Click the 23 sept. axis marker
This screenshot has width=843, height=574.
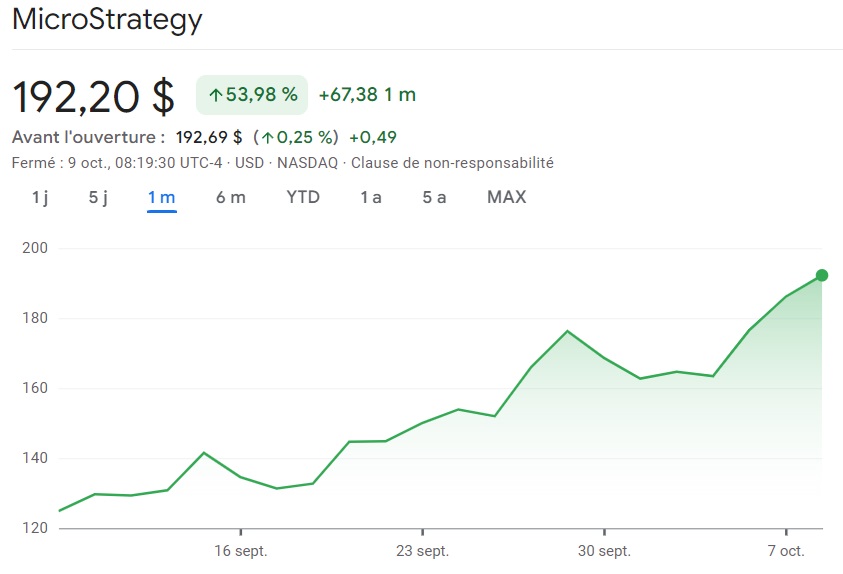coord(423,551)
